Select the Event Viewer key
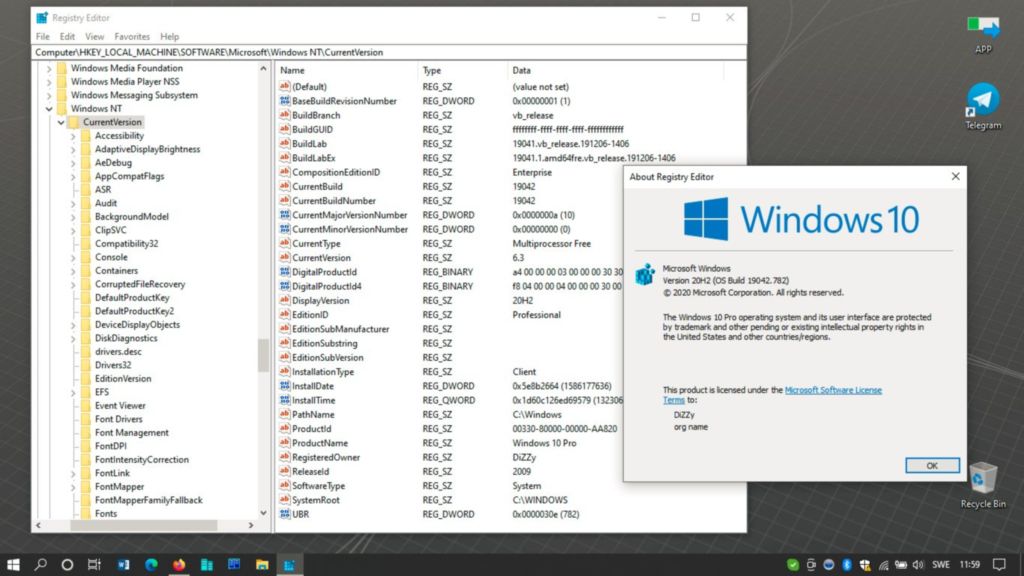The height and width of the screenshot is (576, 1024). (120, 406)
